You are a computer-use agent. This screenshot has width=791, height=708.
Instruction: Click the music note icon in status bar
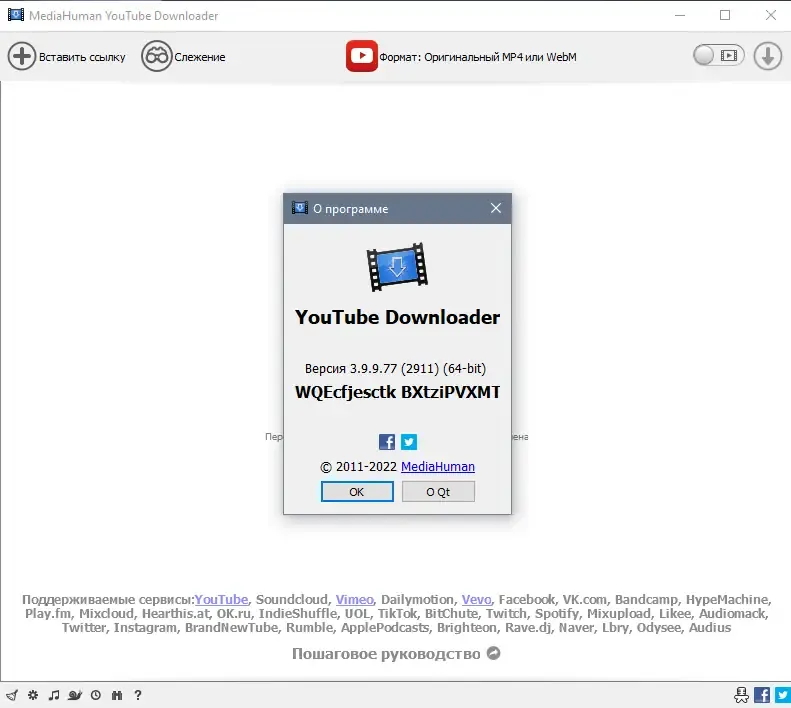click(54, 695)
